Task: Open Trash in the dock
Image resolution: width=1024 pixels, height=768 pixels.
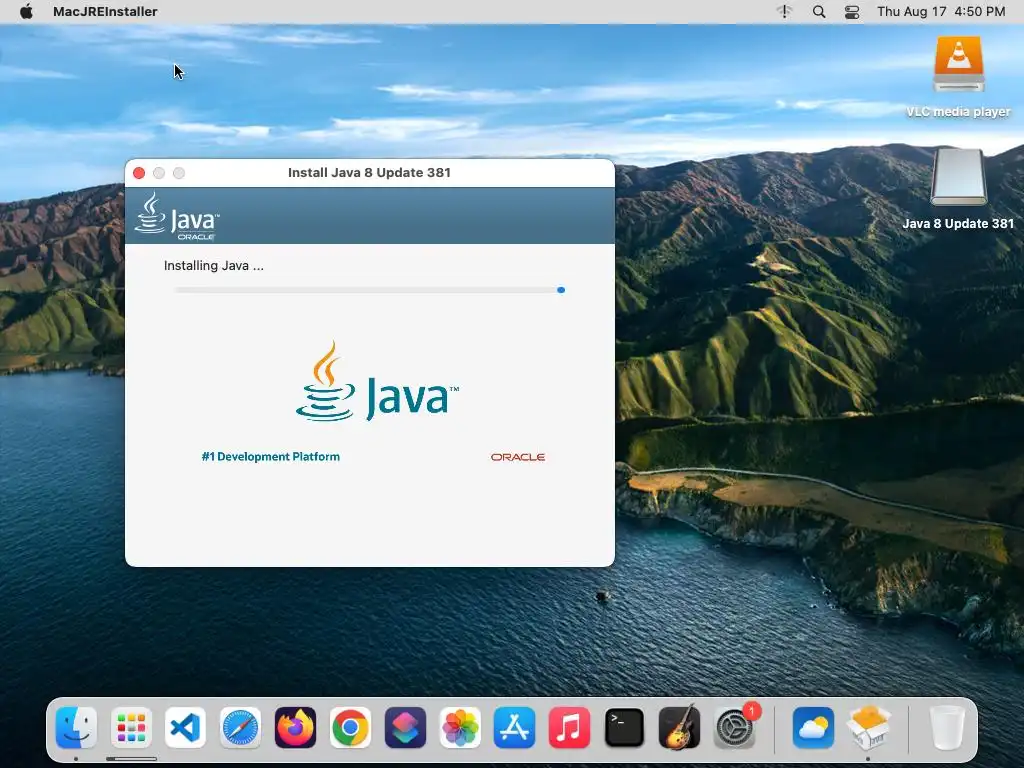Action: (946, 728)
